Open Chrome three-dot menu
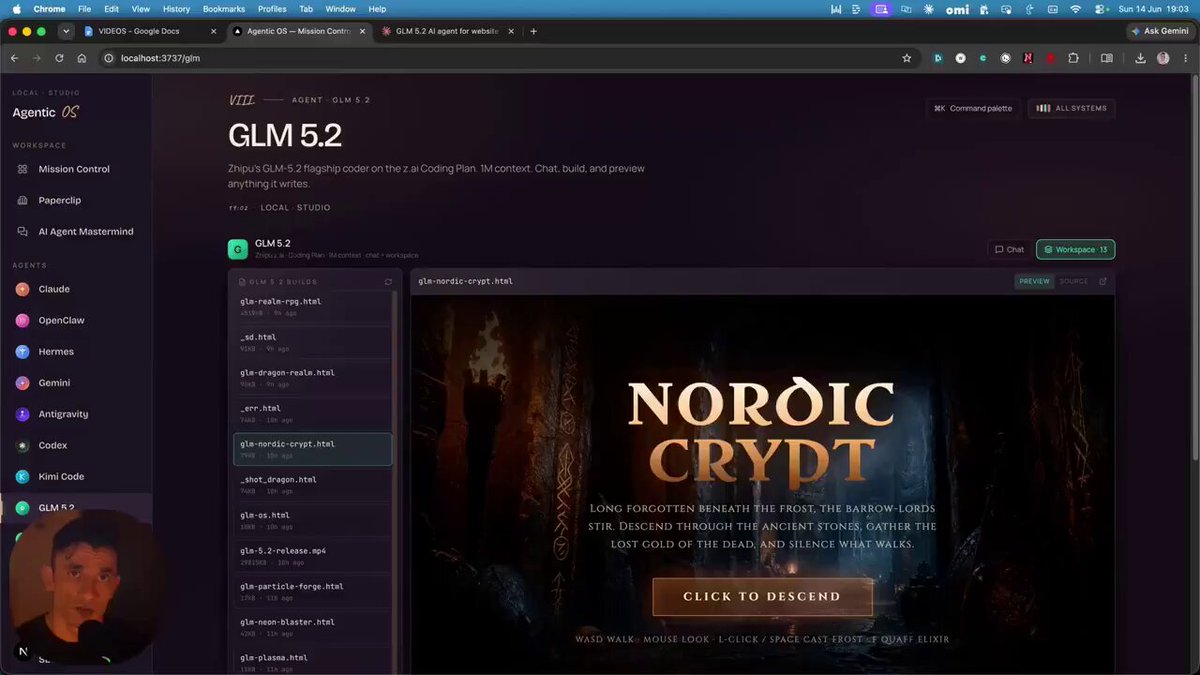This screenshot has height=675, width=1200. (x=1185, y=58)
